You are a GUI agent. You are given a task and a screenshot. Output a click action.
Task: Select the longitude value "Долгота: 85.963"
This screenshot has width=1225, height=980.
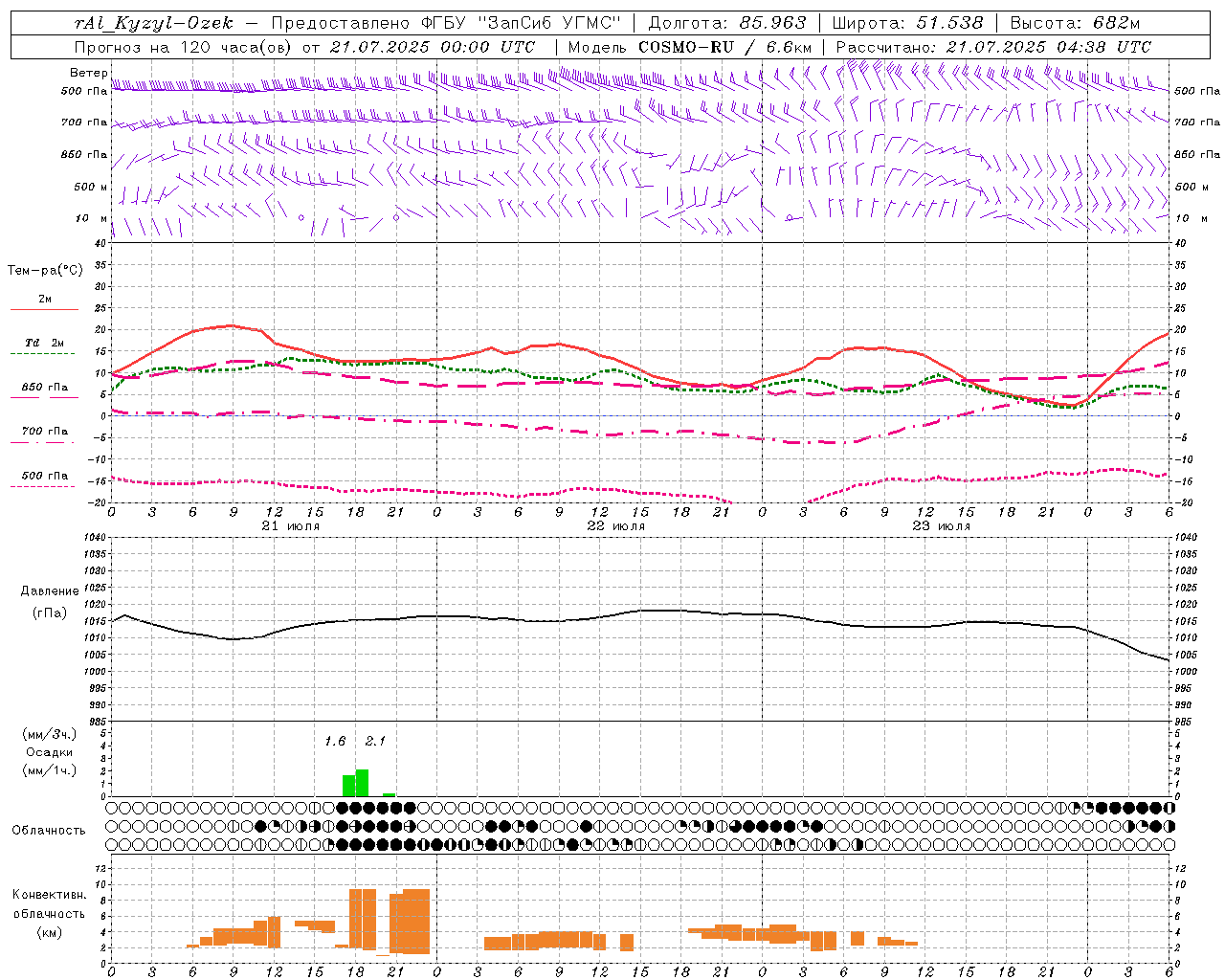tap(727, 23)
